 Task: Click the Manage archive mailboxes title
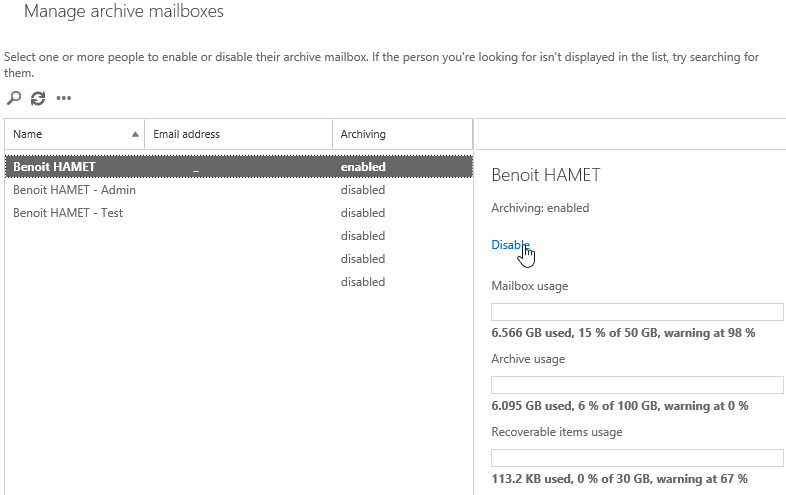point(123,12)
